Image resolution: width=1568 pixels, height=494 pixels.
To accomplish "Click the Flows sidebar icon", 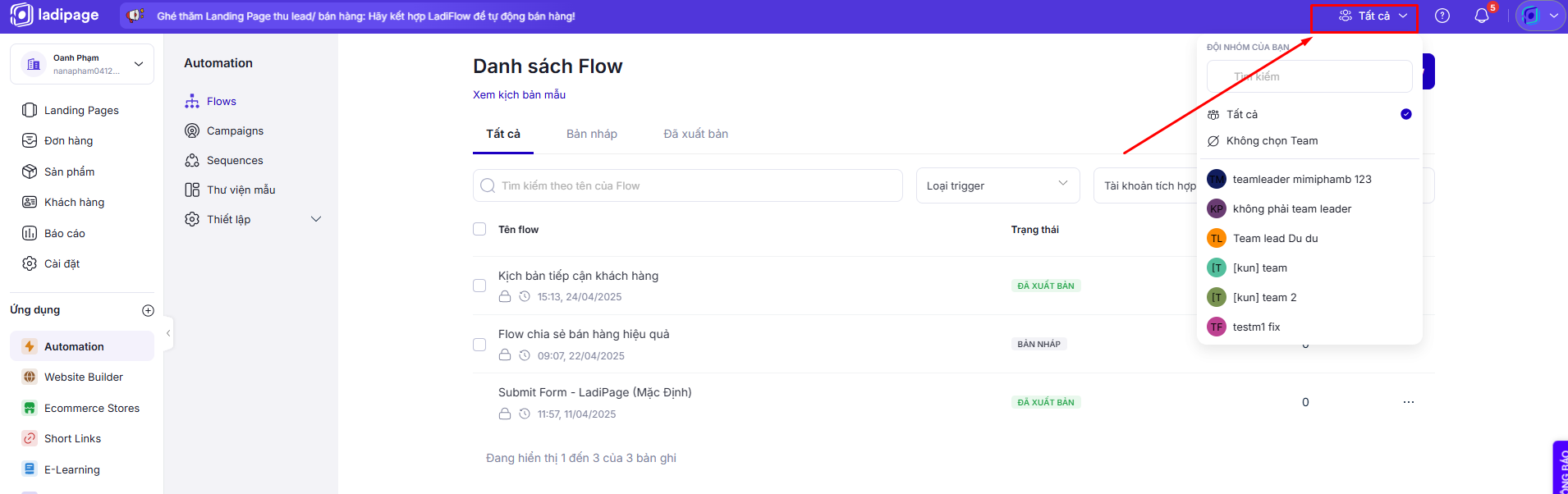I will tap(192, 101).
